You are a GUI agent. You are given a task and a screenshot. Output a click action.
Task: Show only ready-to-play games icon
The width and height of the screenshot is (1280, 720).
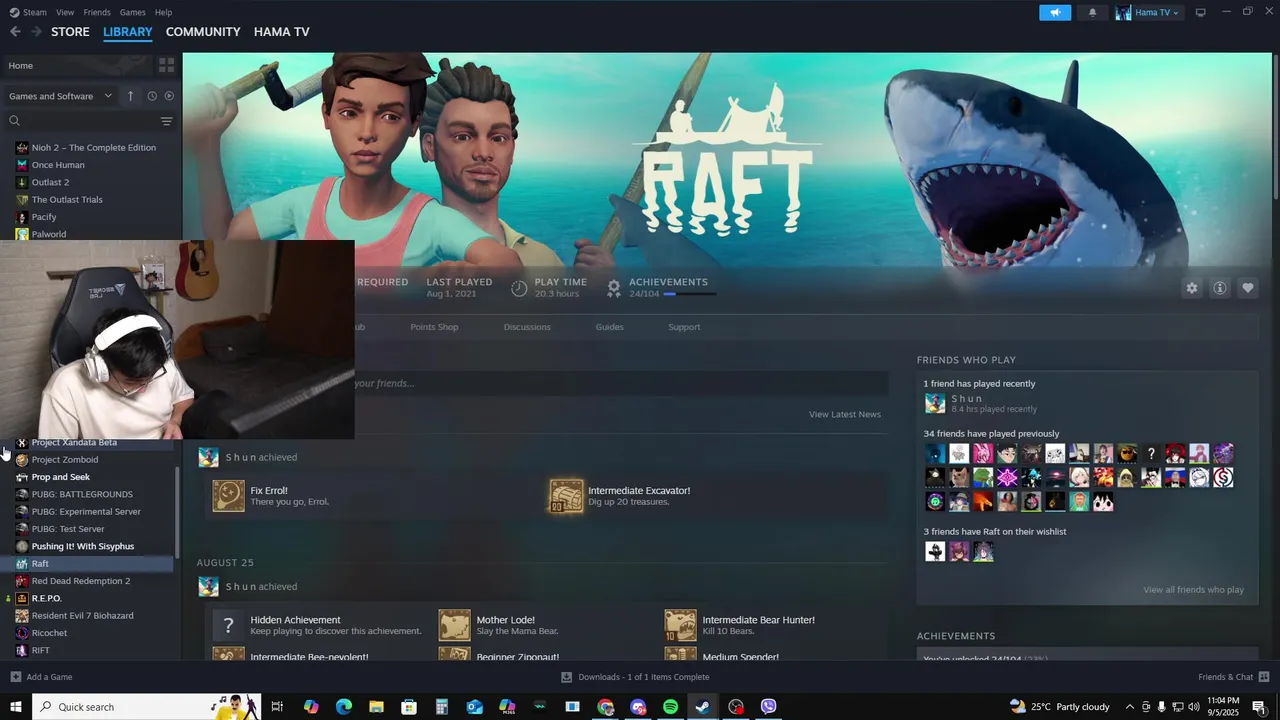click(169, 96)
